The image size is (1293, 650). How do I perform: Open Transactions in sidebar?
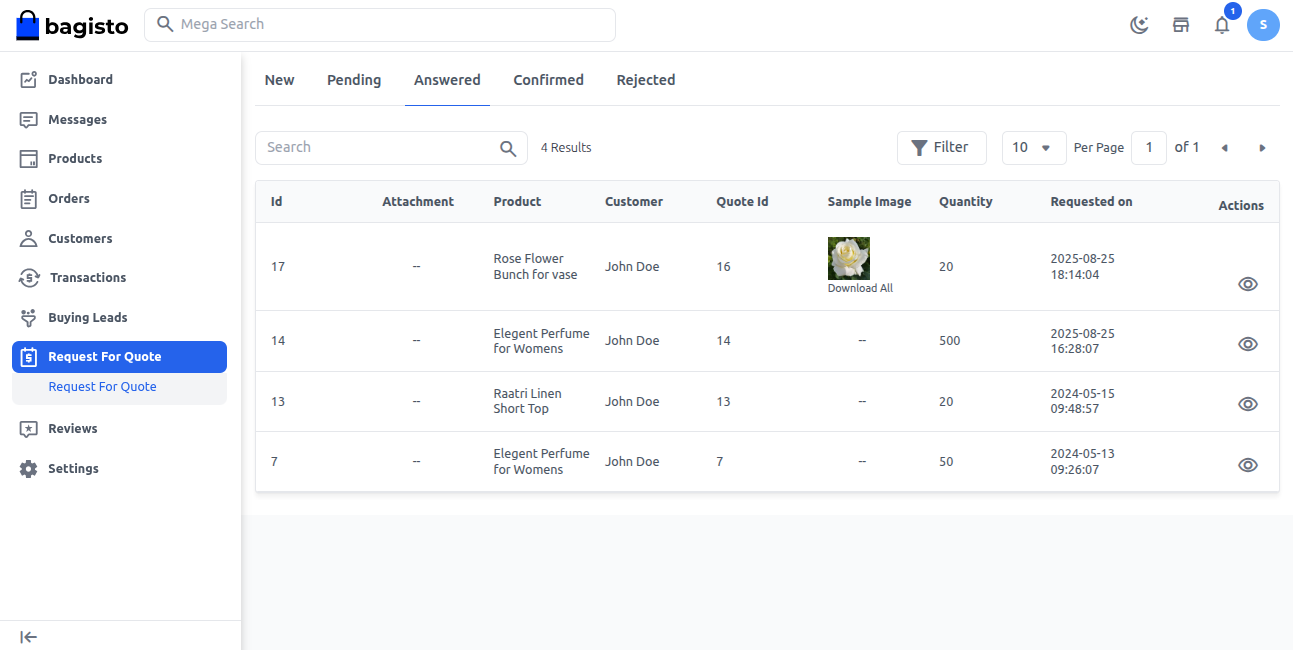[x=88, y=278]
